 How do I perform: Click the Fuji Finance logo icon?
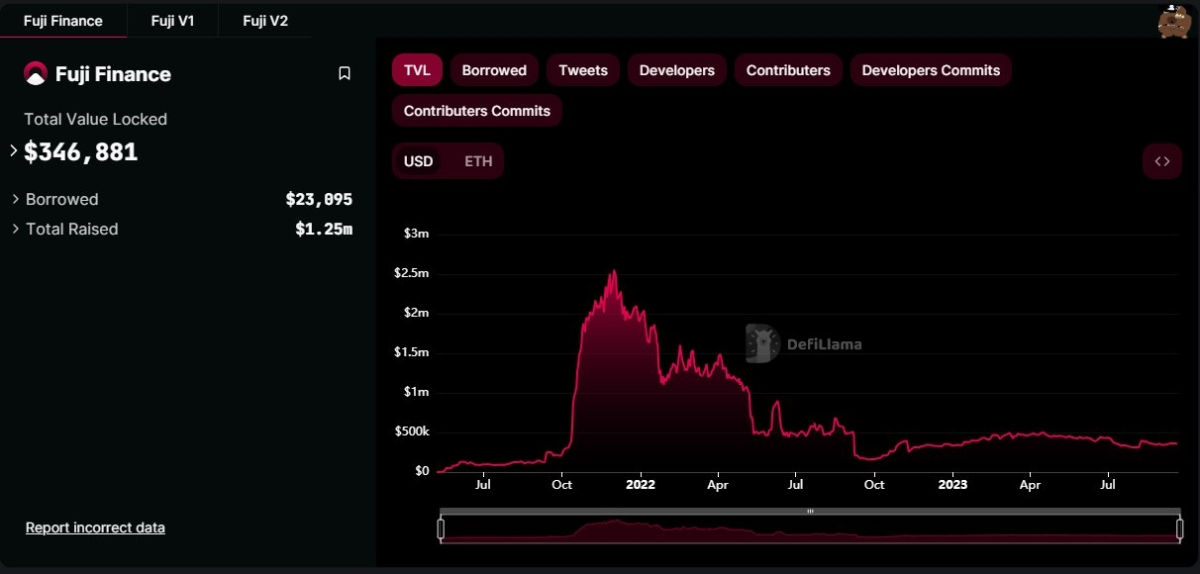[35, 73]
